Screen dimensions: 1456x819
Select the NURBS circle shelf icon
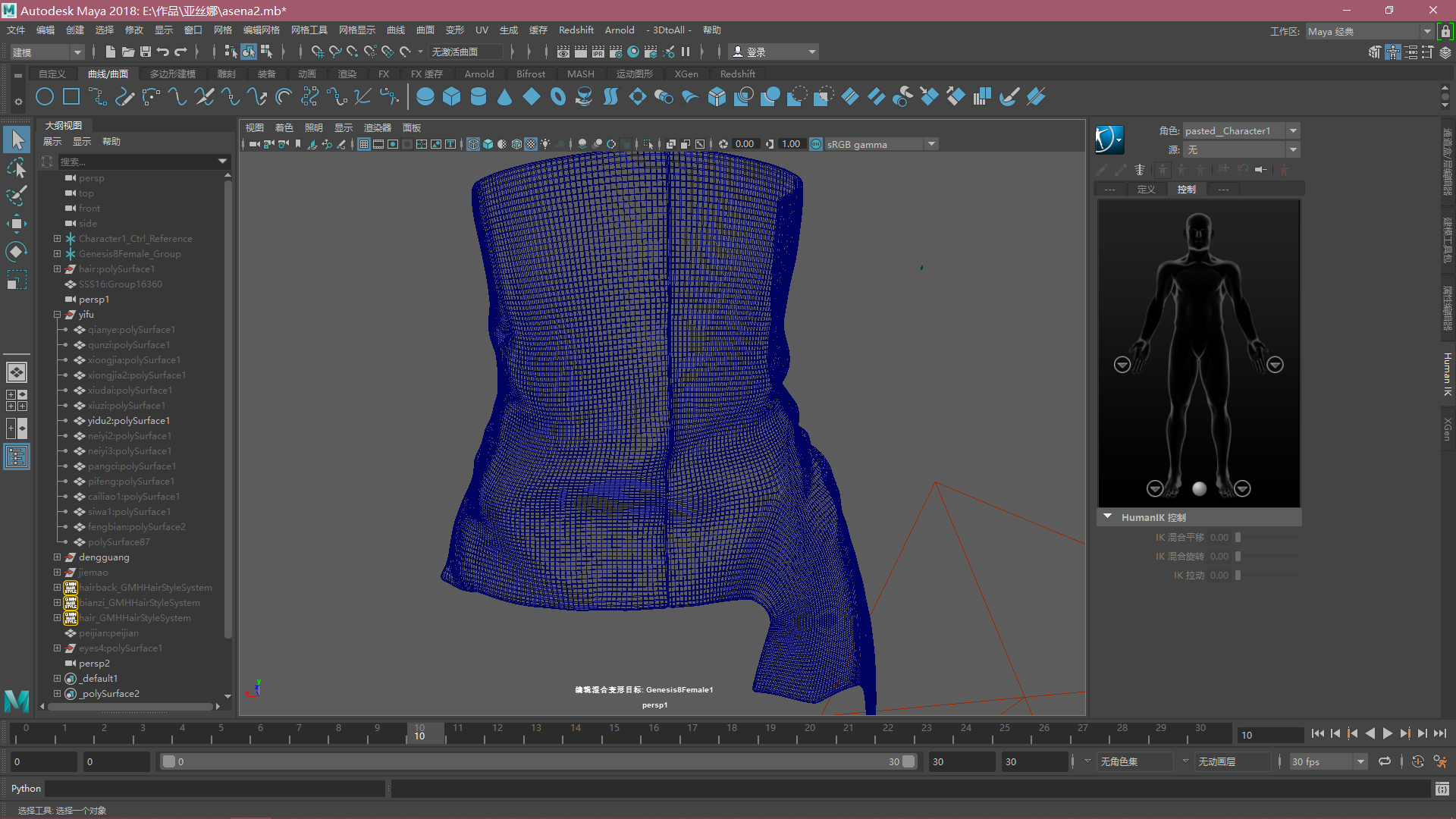pyautogui.click(x=45, y=97)
